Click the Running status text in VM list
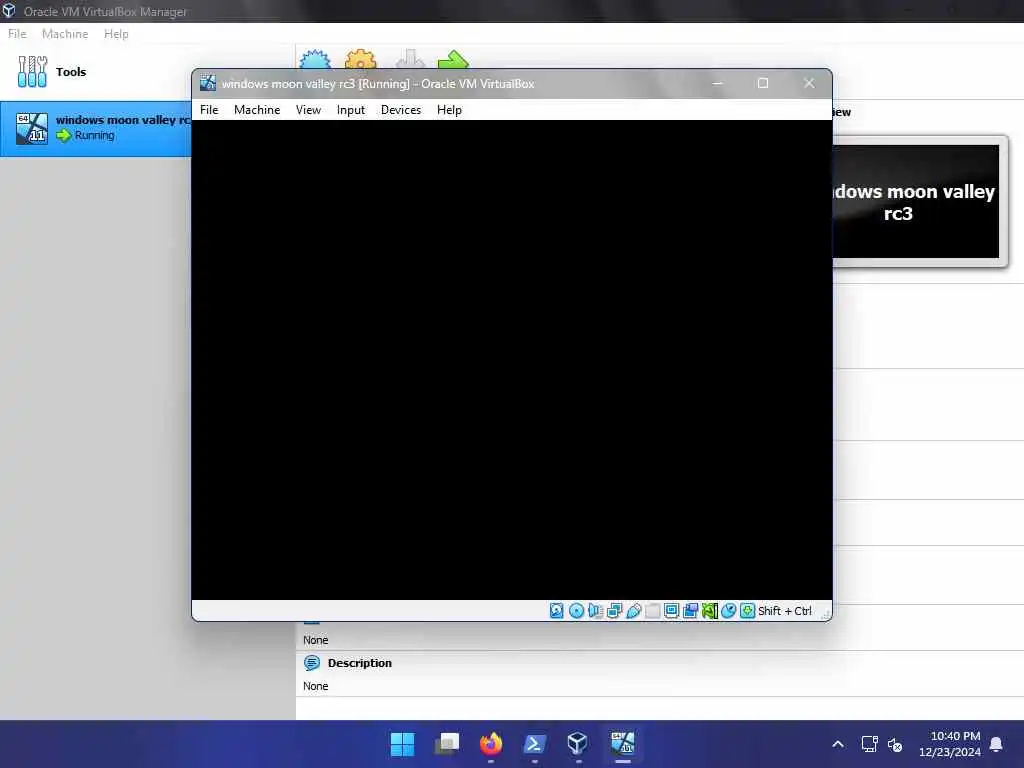1024x768 pixels. coord(95,135)
